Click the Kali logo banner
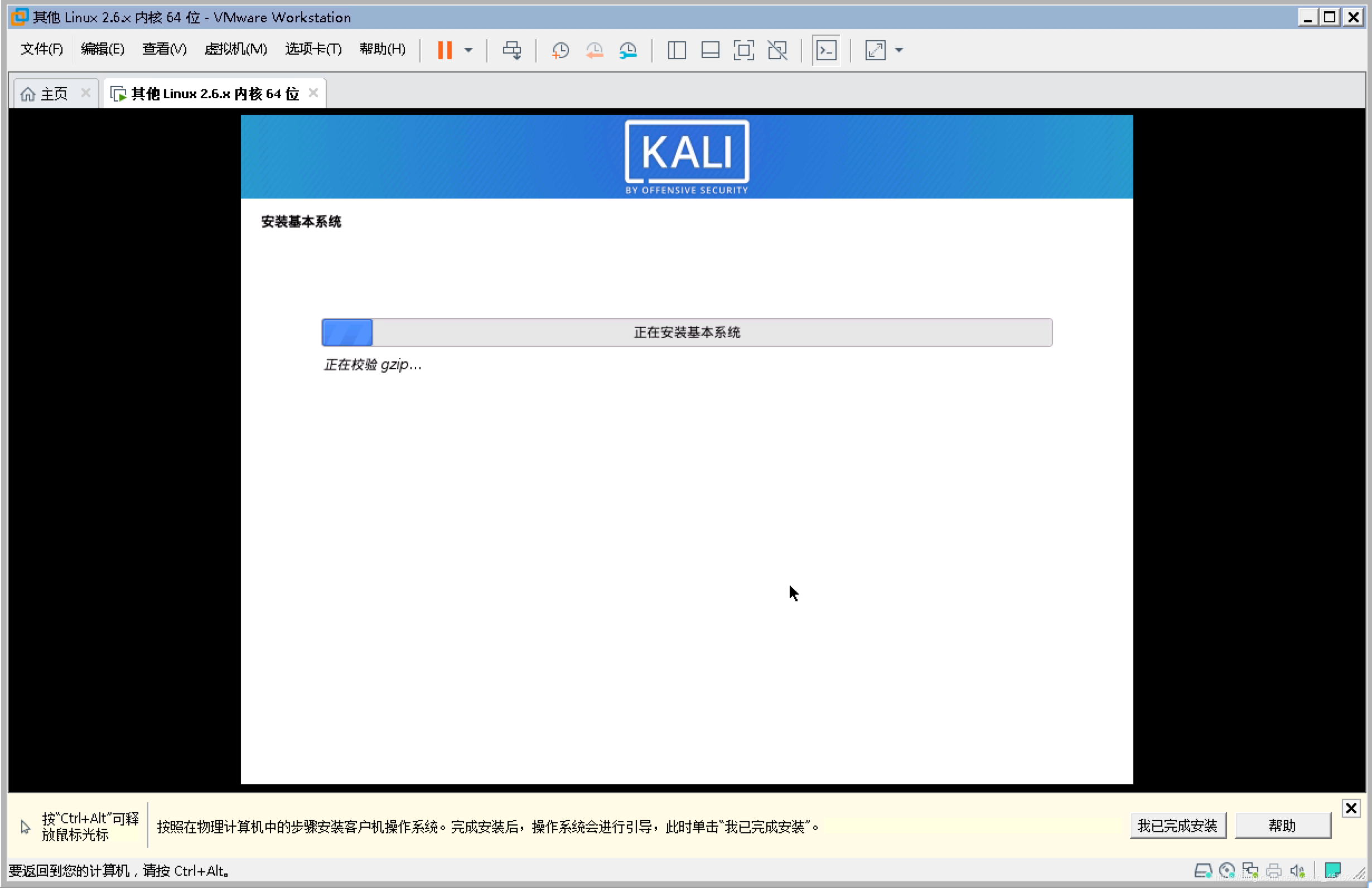Image resolution: width=1372 pixels, height=888 pixels. coord(687,157)
